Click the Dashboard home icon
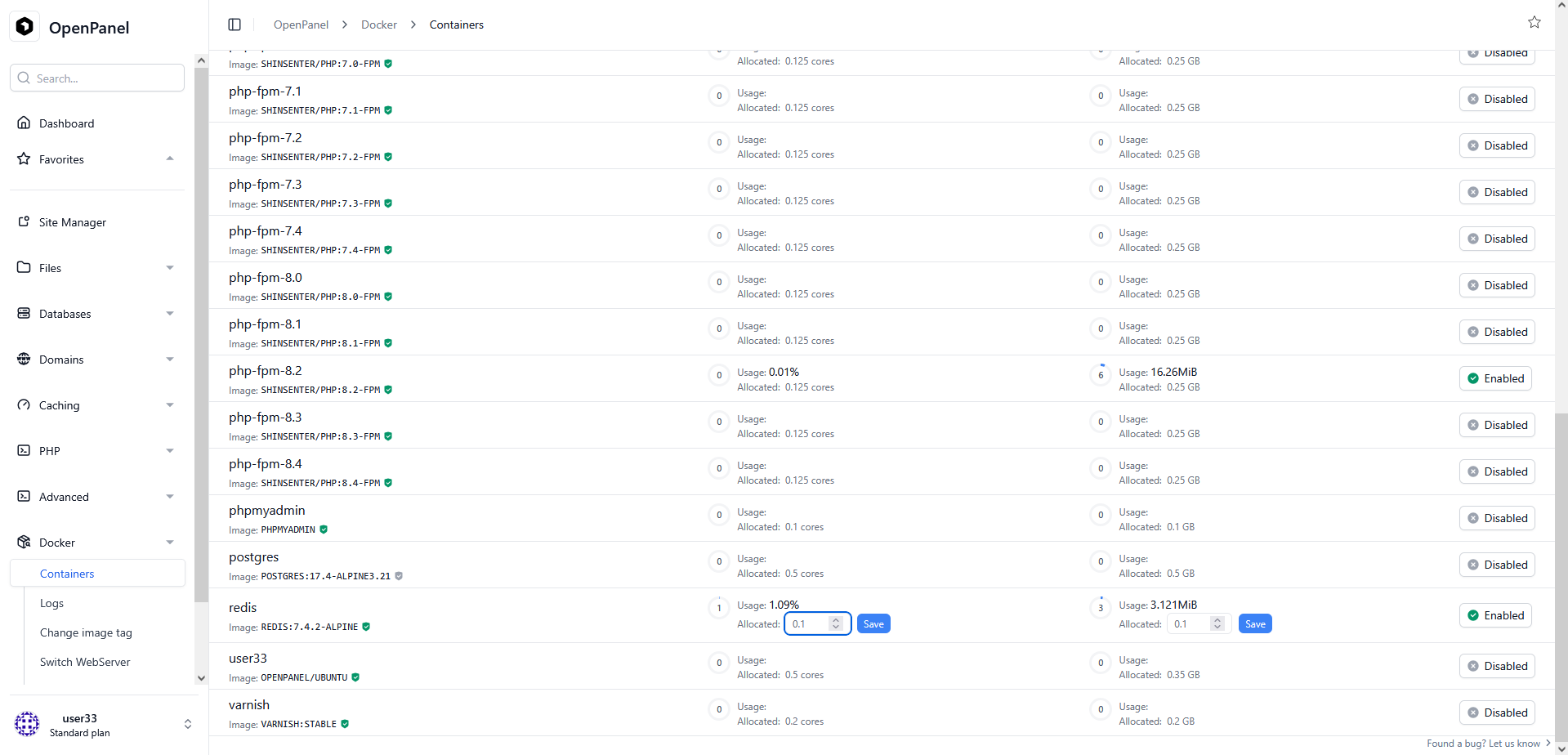 tap(24, 123)
